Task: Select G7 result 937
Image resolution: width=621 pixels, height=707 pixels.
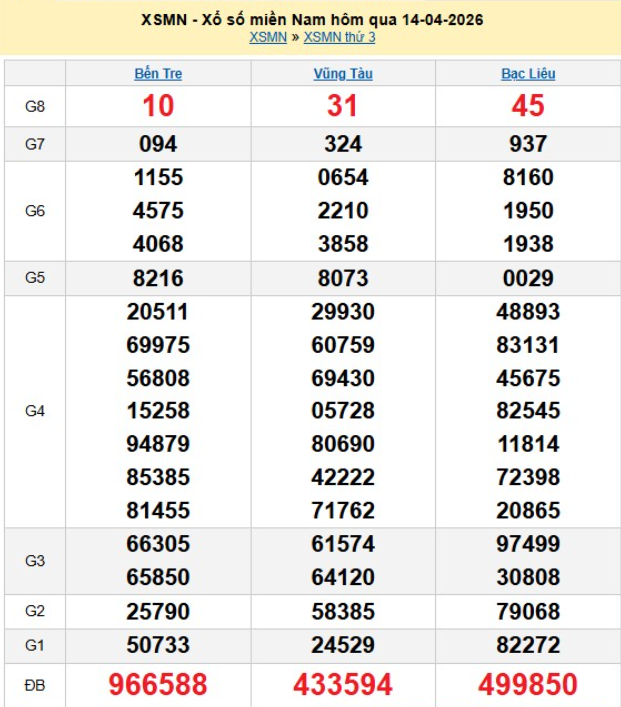Action: [527, 144]
